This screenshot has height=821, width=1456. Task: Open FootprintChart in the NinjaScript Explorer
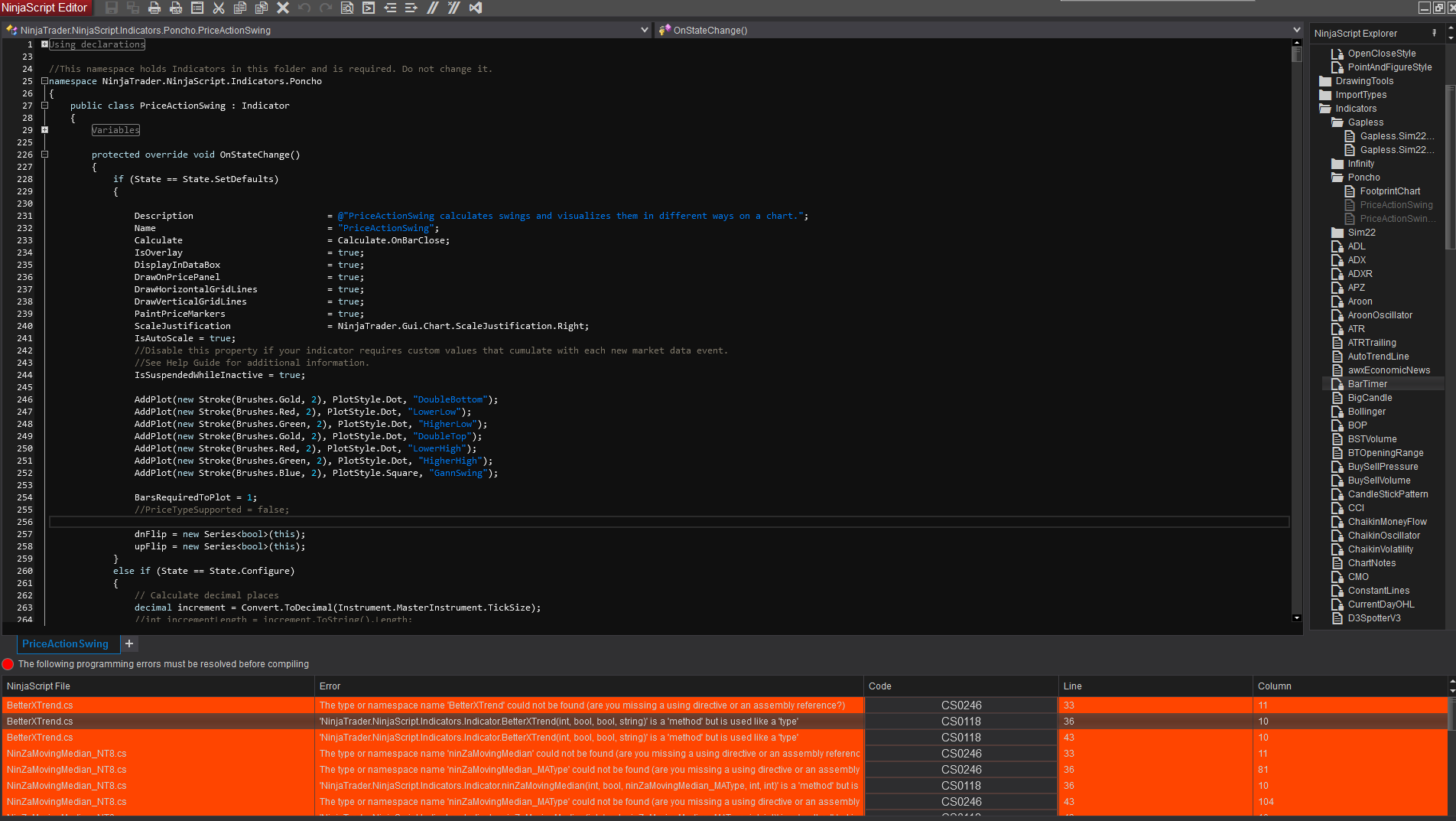coord(1389,191)
